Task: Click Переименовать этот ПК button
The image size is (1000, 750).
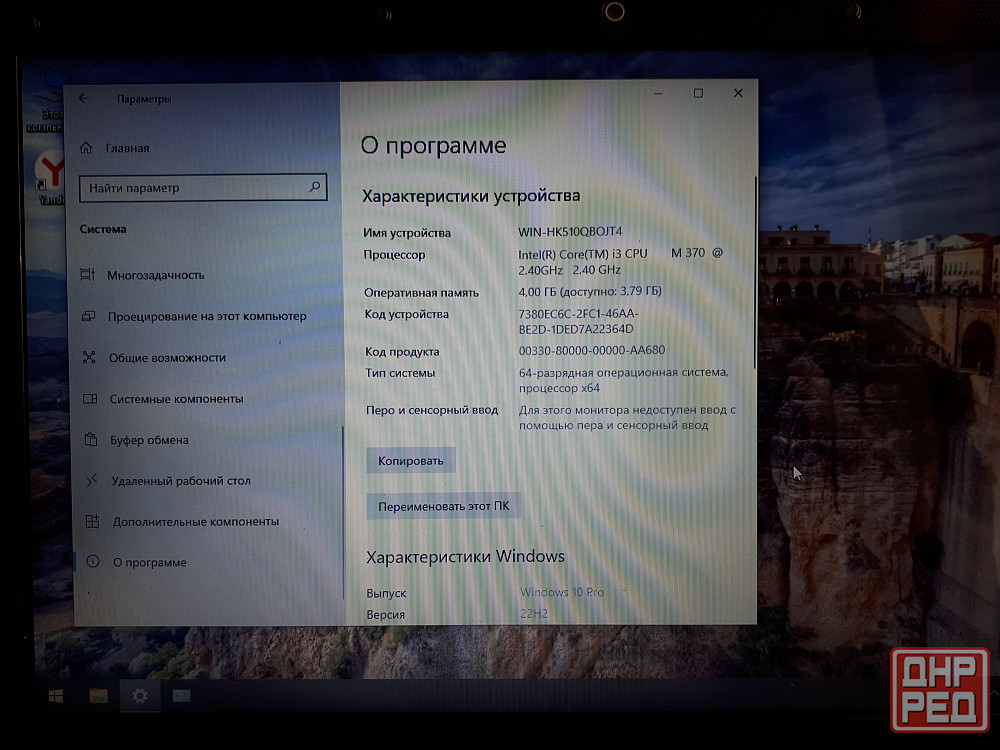Action: pos(443,506)
